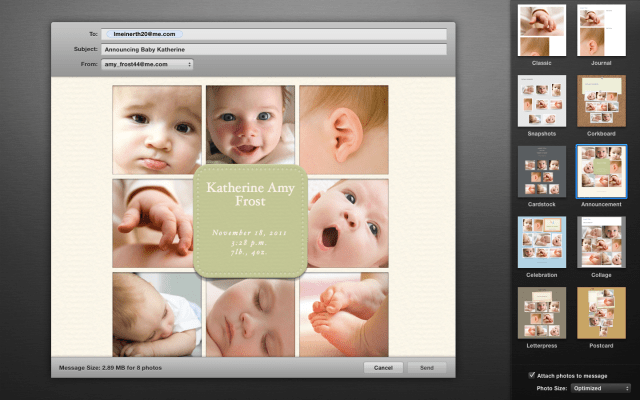Edit the November 18, 2011 date text
The width and height of the screenshot is (640, 400).
pyautogui.click(x=249, y=233)
